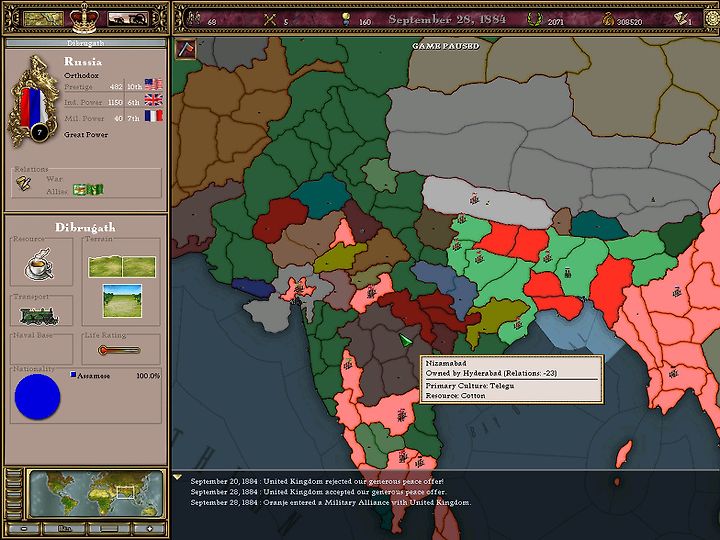The image size is (720, 540).
Task: Click the tea cup resource icon
Action: point(40,264)
